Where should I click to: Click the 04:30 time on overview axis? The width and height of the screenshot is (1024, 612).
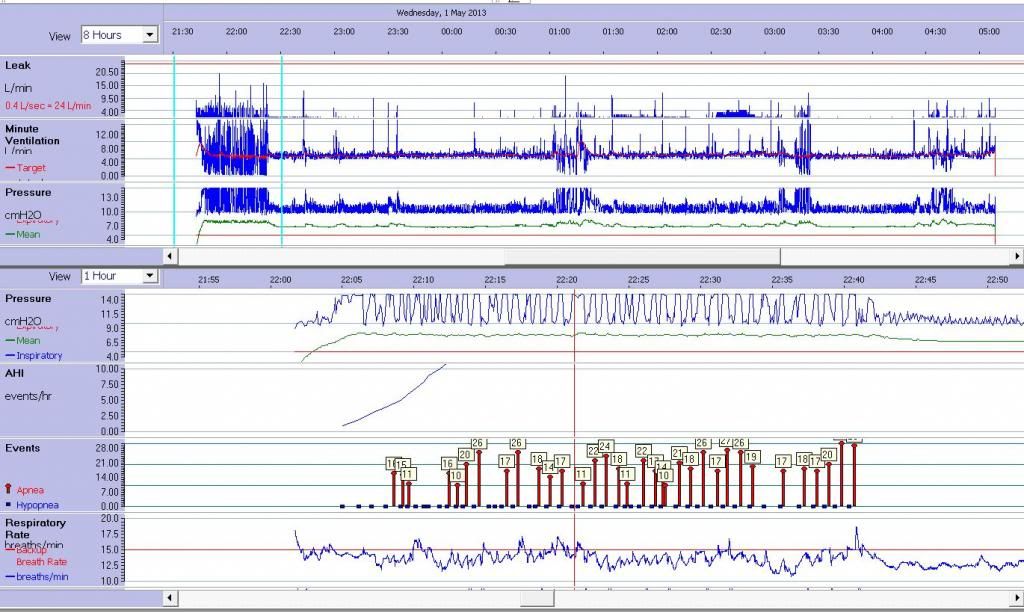pyautogui.click(x=935, y=31)
